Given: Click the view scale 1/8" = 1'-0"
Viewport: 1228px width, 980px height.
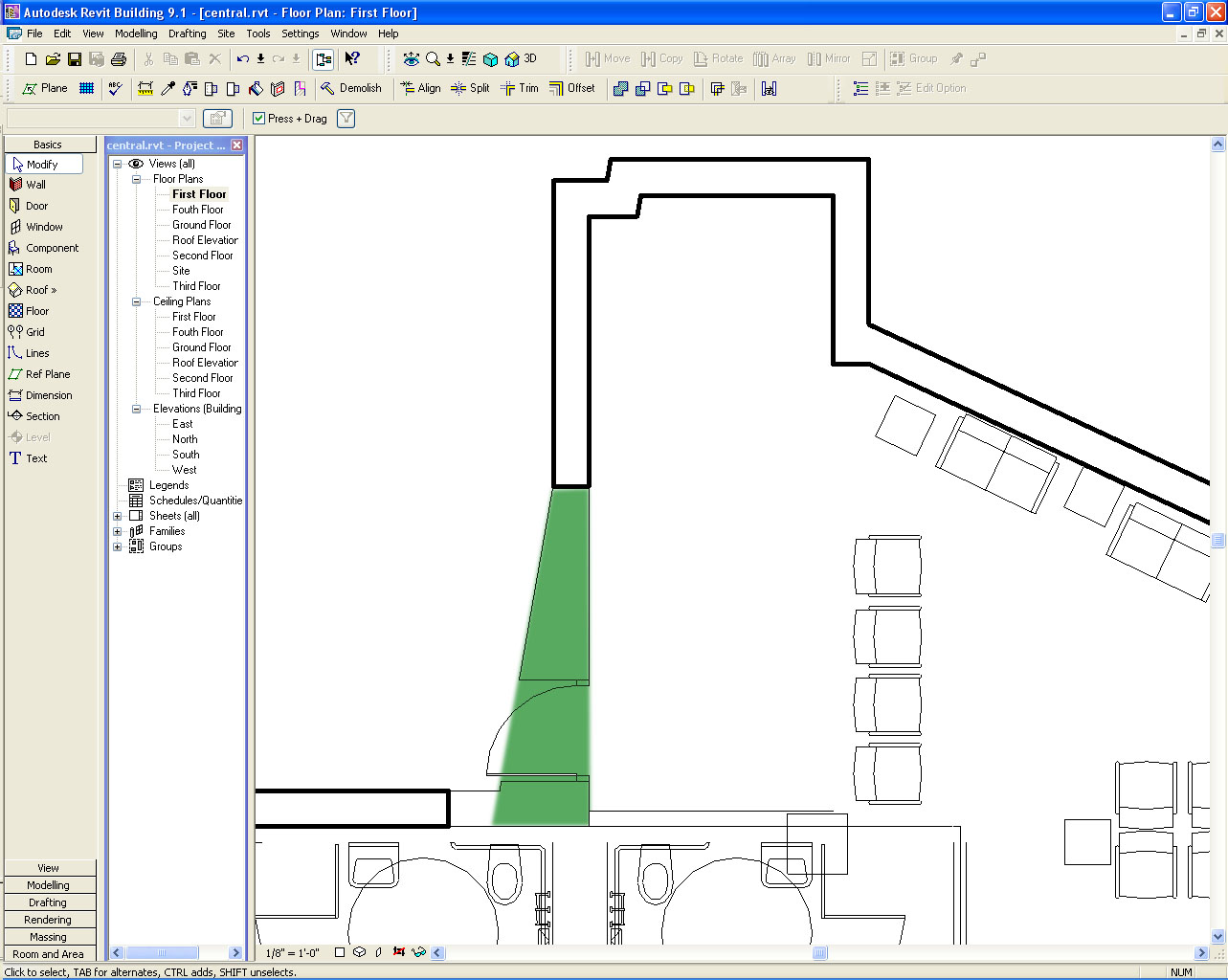Looking at the screenshot, I should (x=292, y=953).
